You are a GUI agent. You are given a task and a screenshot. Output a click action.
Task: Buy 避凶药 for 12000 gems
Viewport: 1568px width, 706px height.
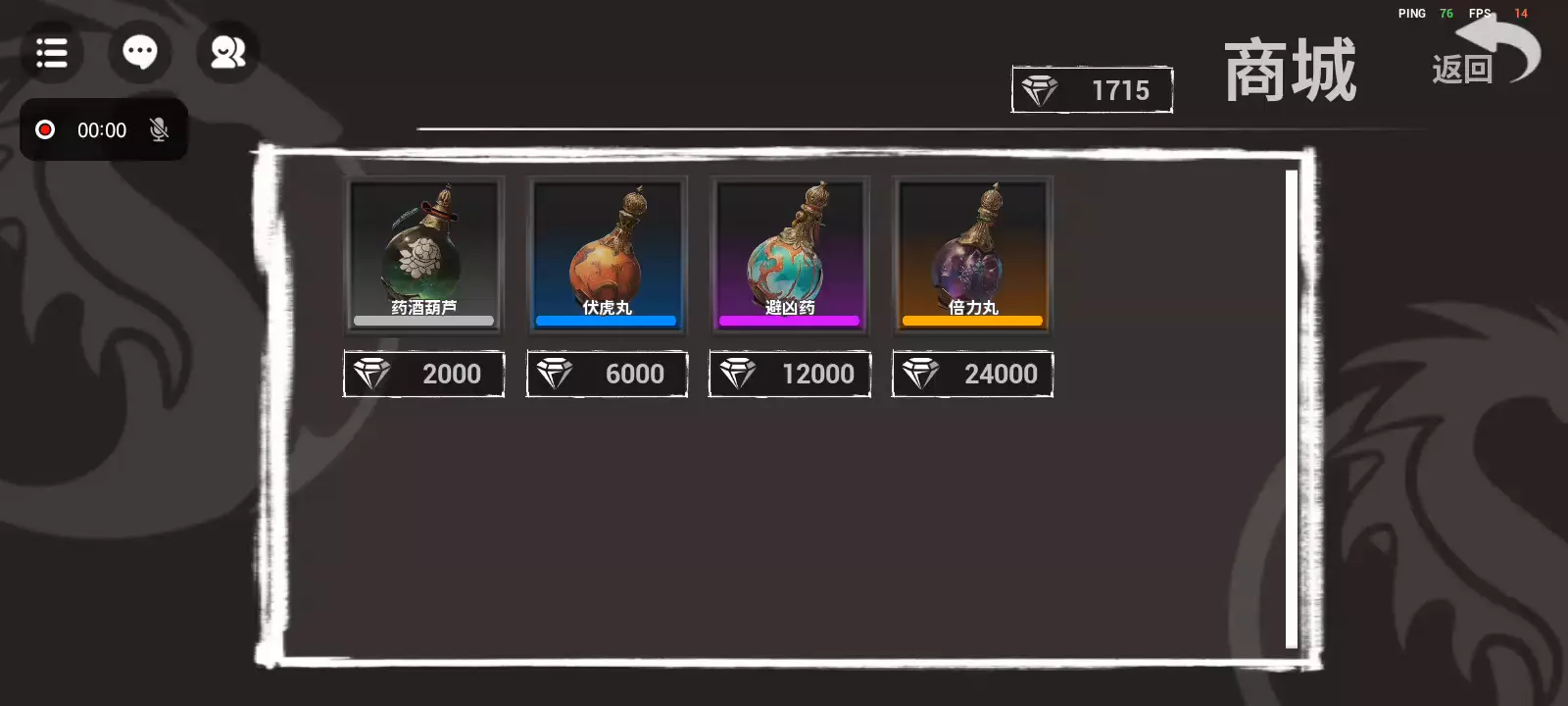click(790, 374)
